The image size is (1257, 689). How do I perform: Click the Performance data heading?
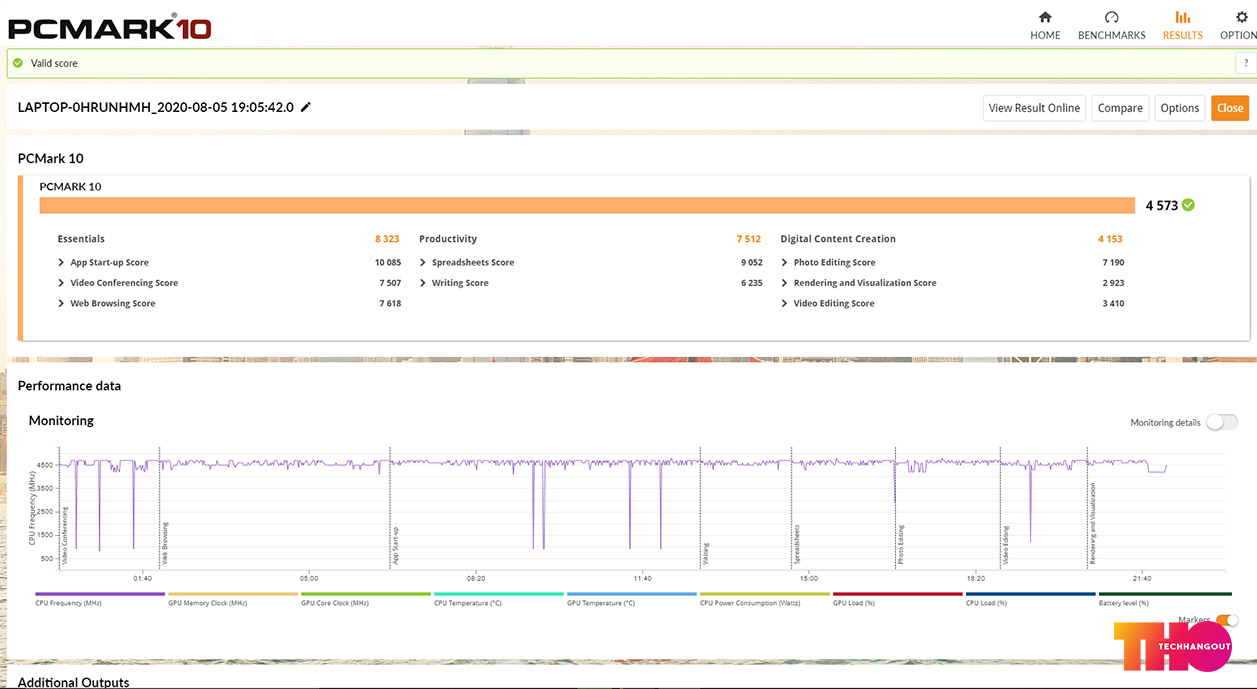(69, 386)
